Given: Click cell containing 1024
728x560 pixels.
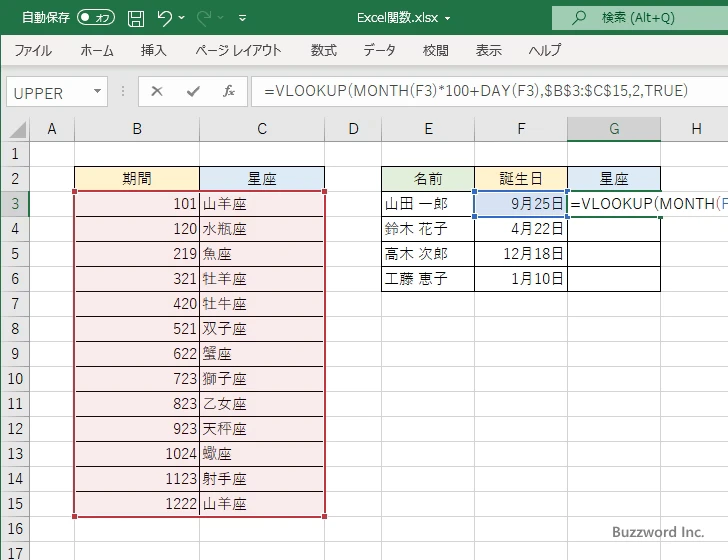Looking at the screenshot, I should pos(137,454).
